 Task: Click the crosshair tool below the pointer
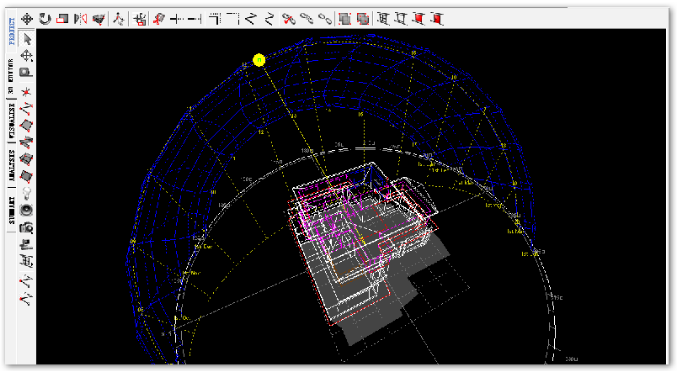[x=27, y=56]
